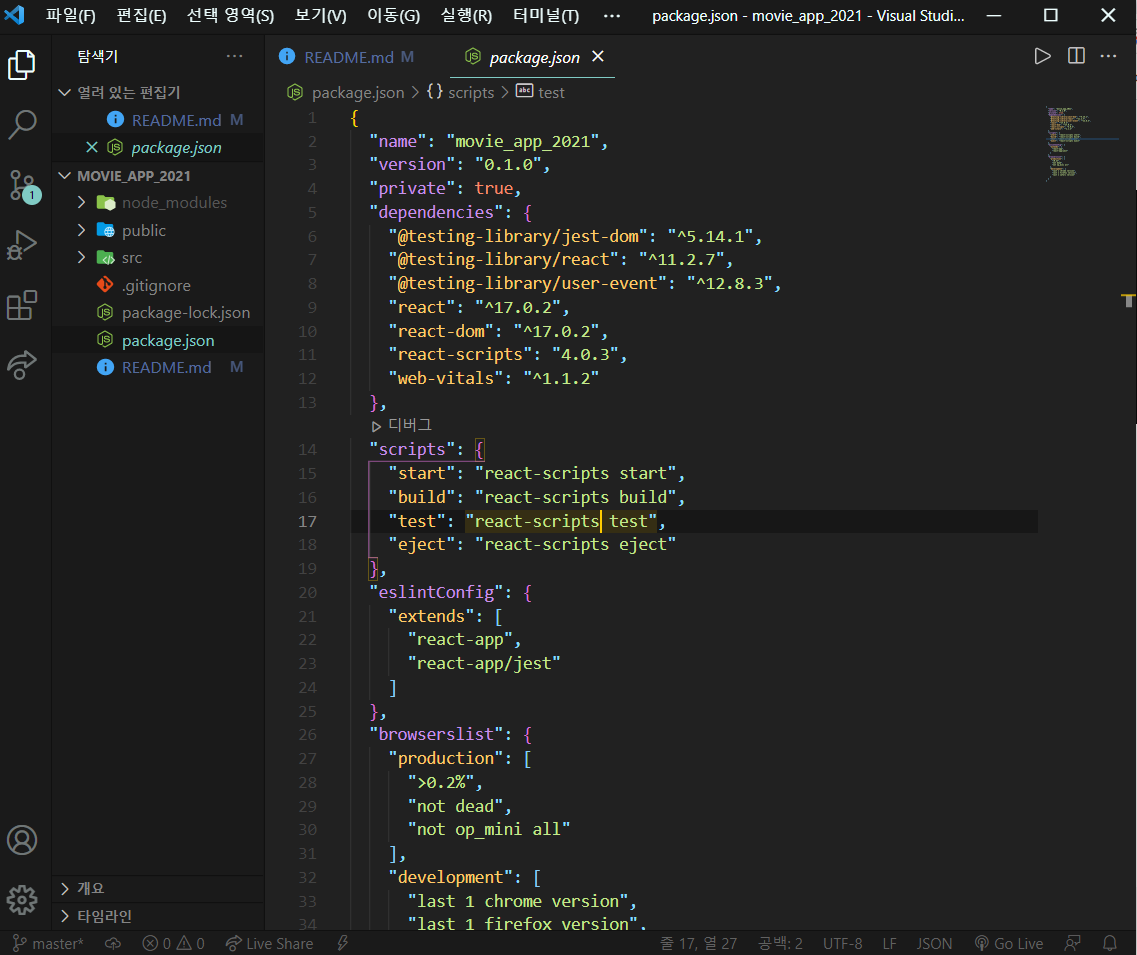Open Live Share activity bar icon

(22, 365)
